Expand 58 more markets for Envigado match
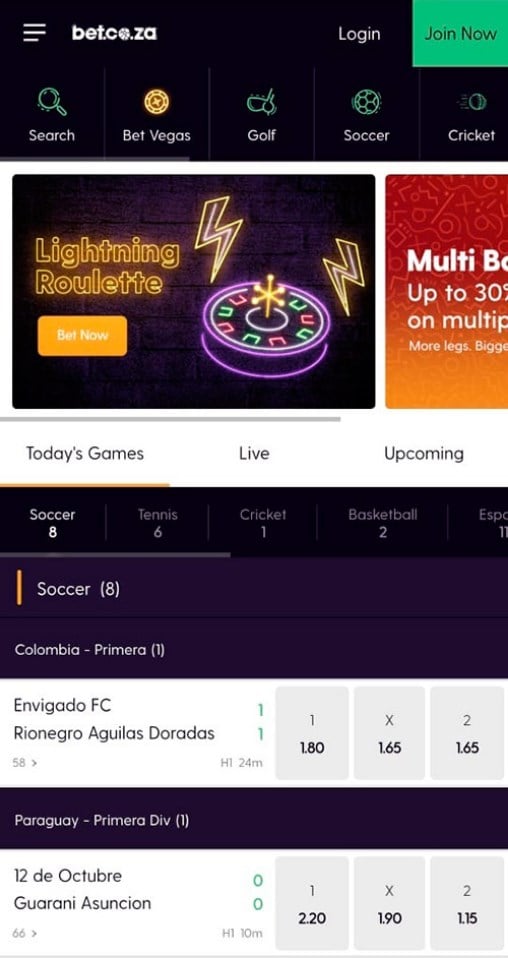This screenshot has height=958, width=508. [25, 762]
